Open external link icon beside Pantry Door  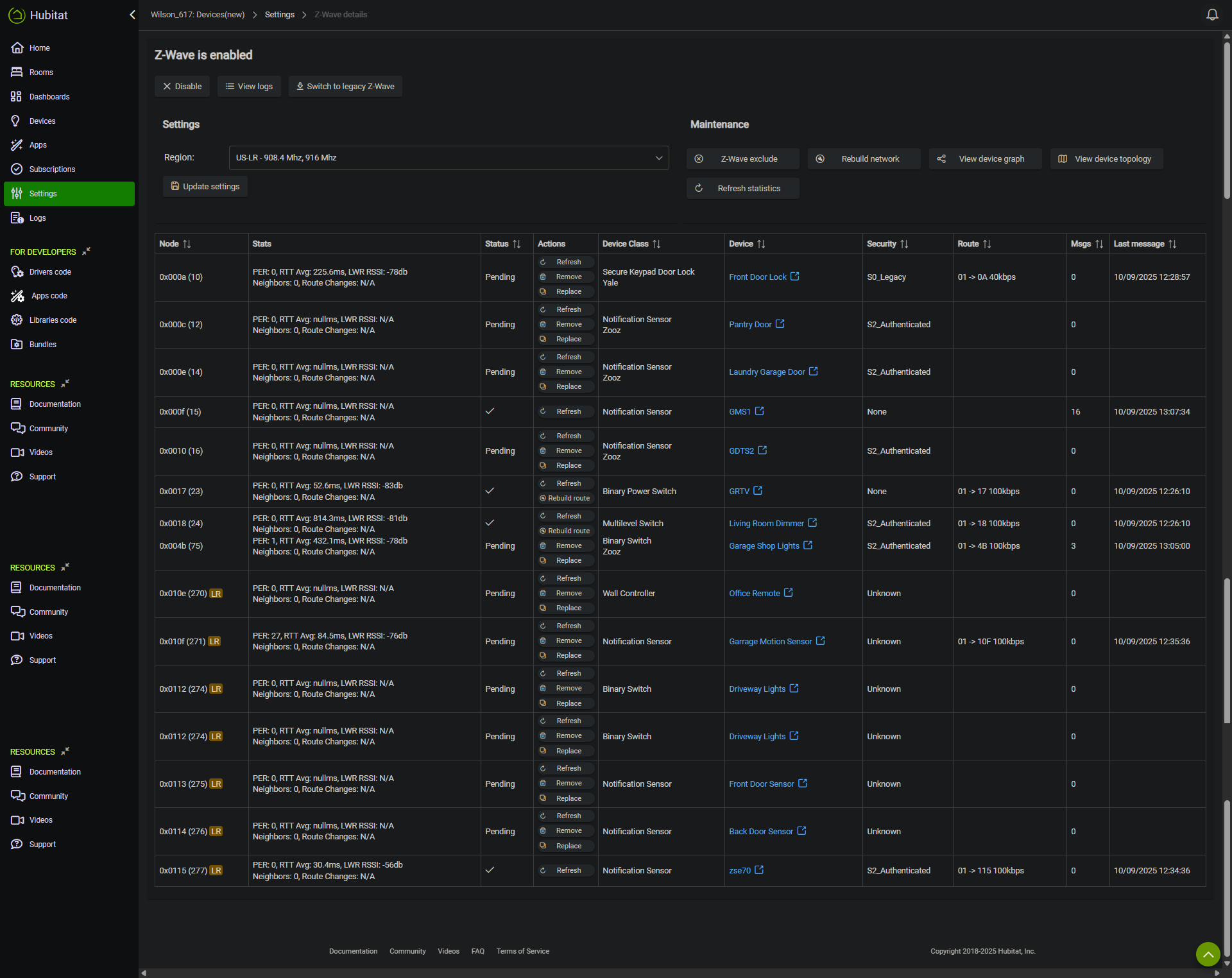[x=780, y=324]
